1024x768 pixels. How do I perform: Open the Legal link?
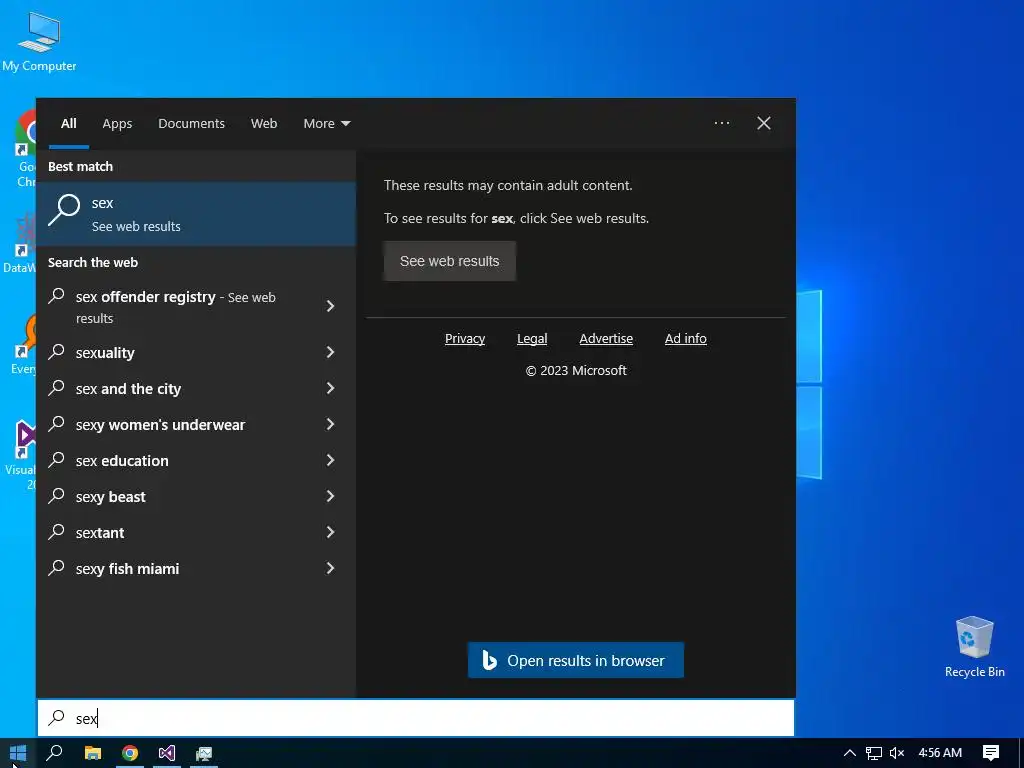532,338
